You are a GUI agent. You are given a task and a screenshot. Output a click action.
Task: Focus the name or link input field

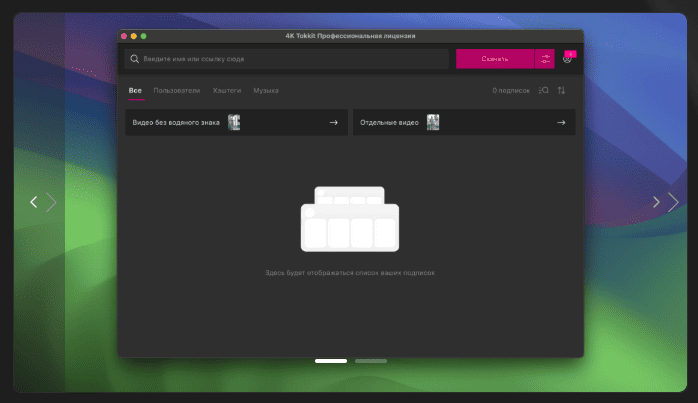click(x=287, y=59)
